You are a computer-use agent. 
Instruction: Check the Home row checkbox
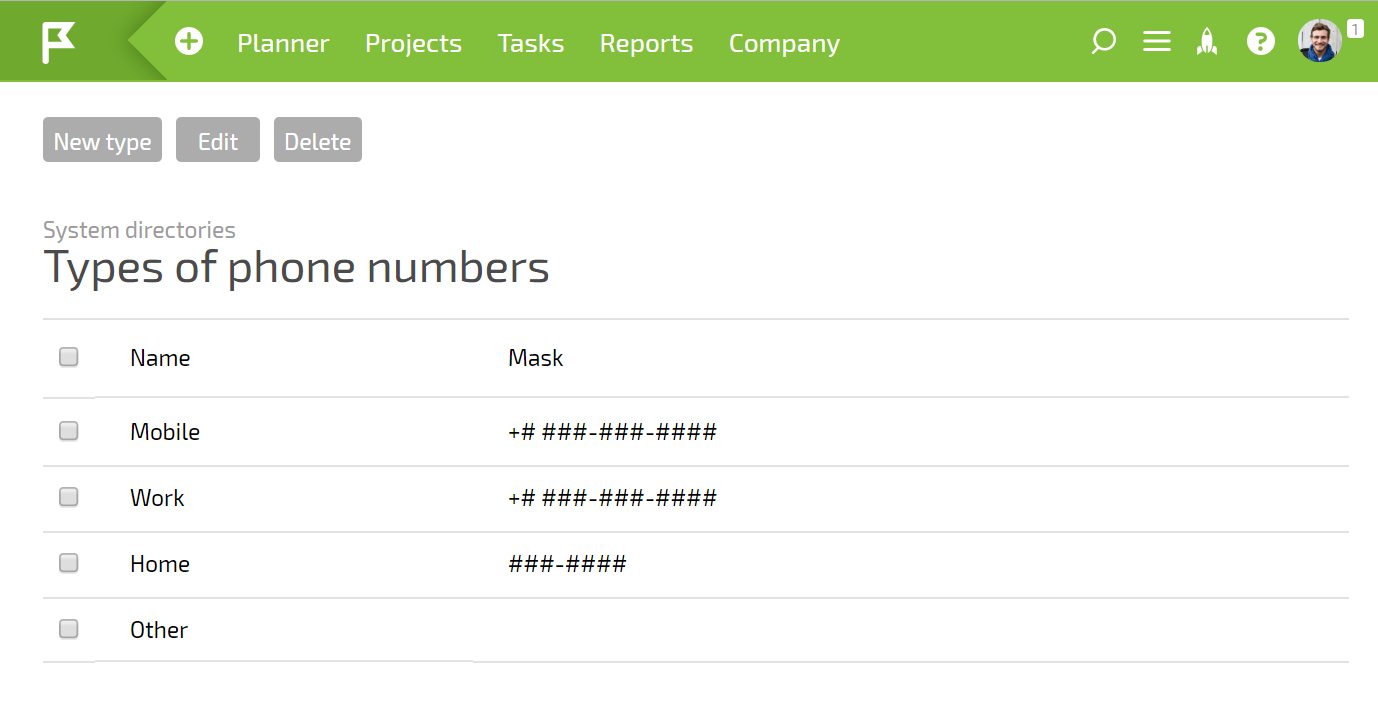click(x=69, y=563)
